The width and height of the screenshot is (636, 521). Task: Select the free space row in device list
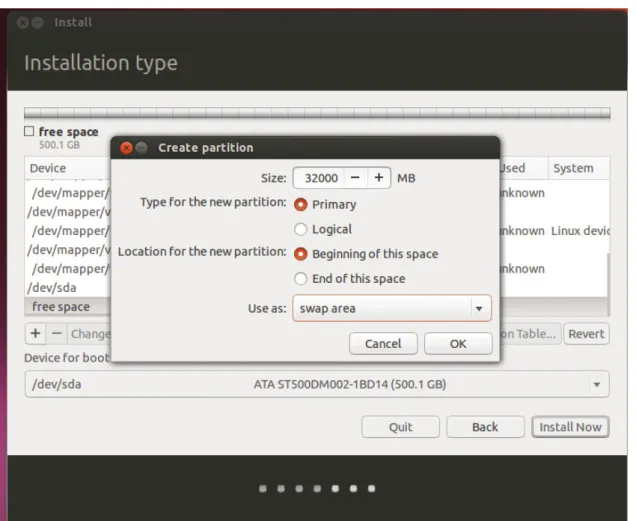(68, 307)
